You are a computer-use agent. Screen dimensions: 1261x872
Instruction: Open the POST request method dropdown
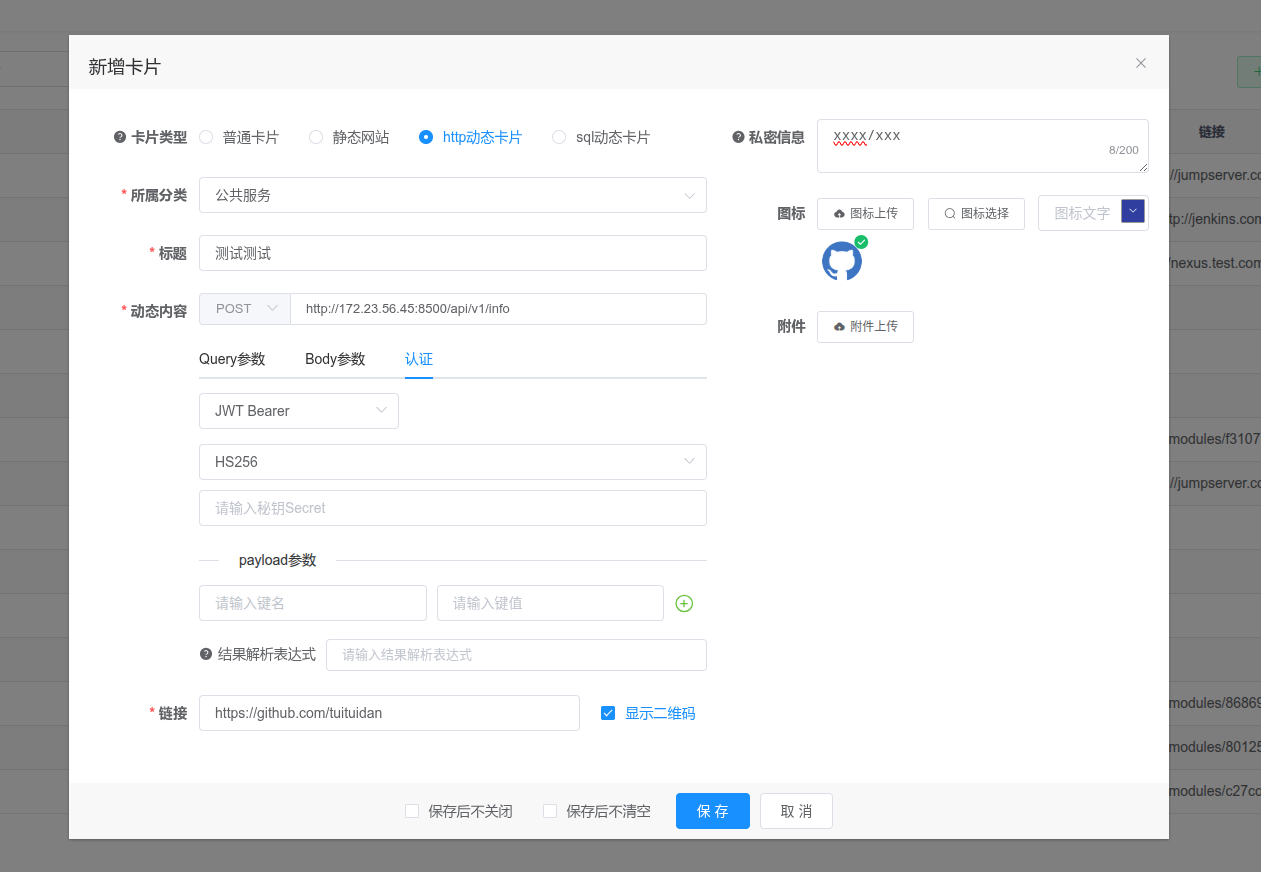(x=245, y=309)
